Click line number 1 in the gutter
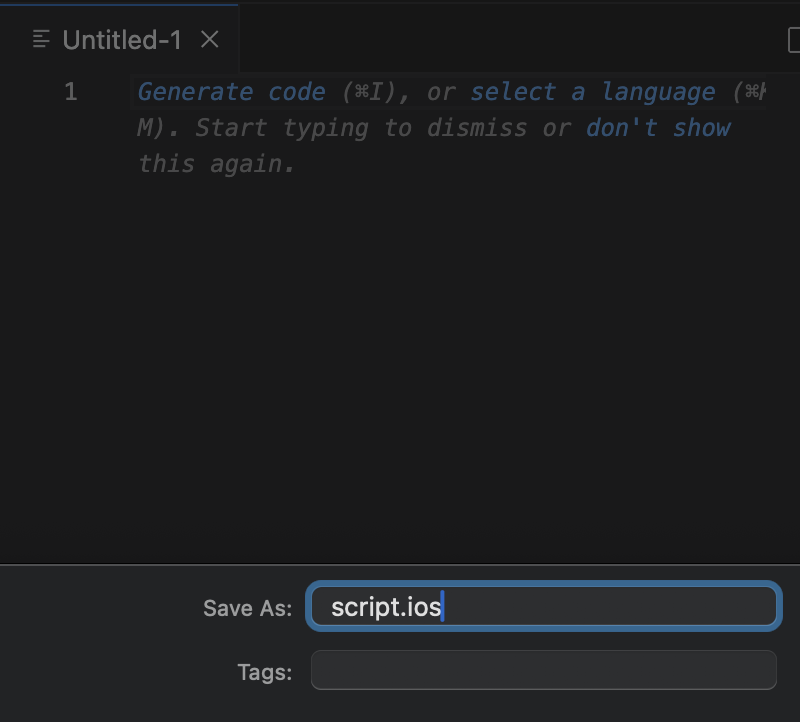 pyautogui.click(x=70, y=92)
